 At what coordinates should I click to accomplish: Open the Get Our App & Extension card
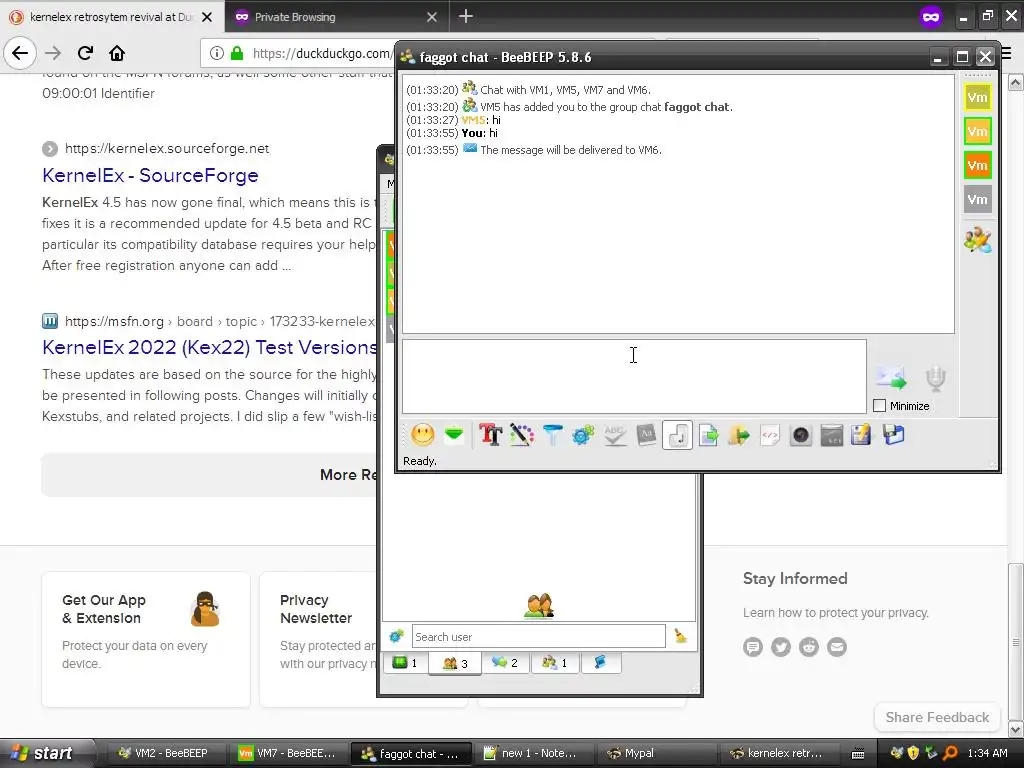146,639
